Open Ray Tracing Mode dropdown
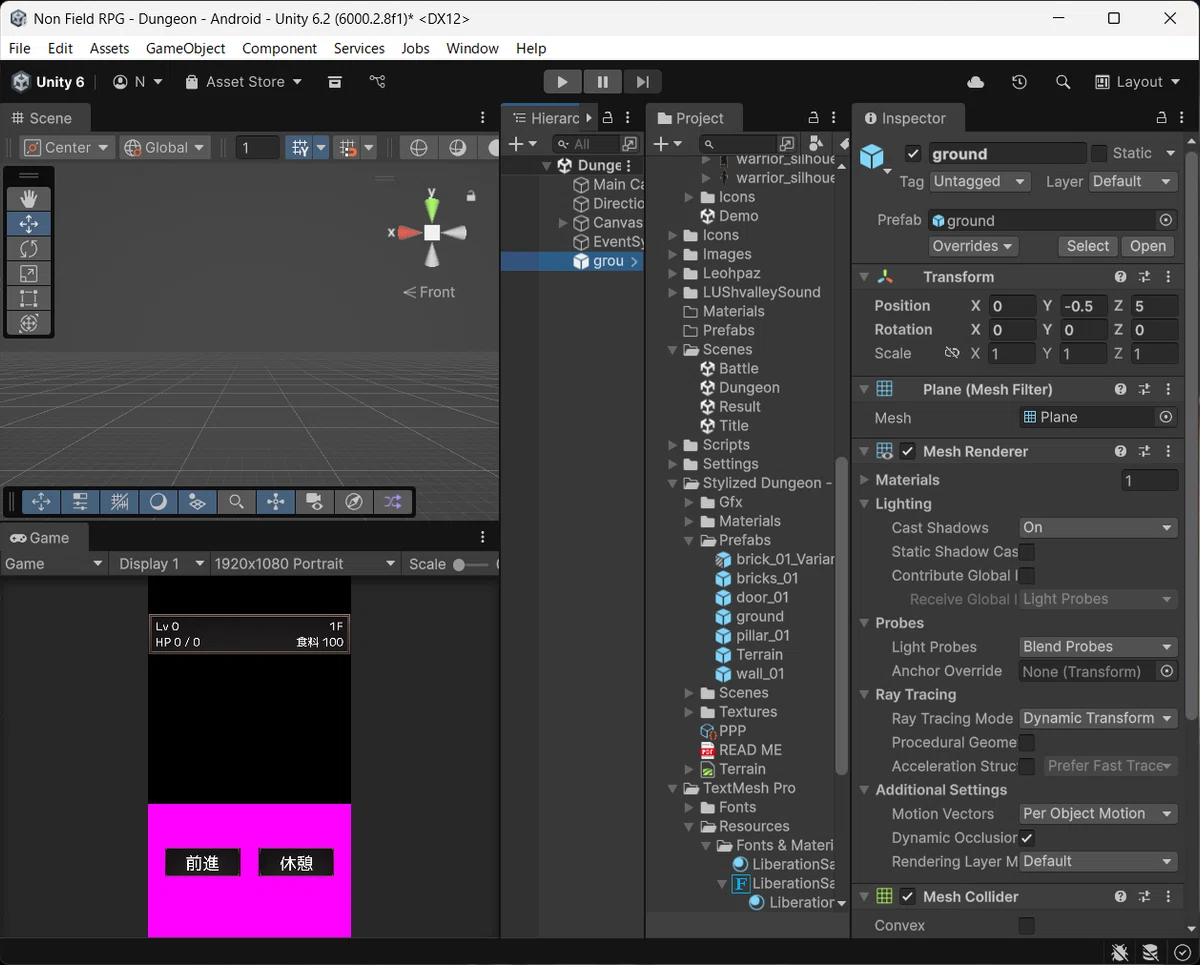The width and height of the screenshot is (1200, 965). pos(1098,719)
